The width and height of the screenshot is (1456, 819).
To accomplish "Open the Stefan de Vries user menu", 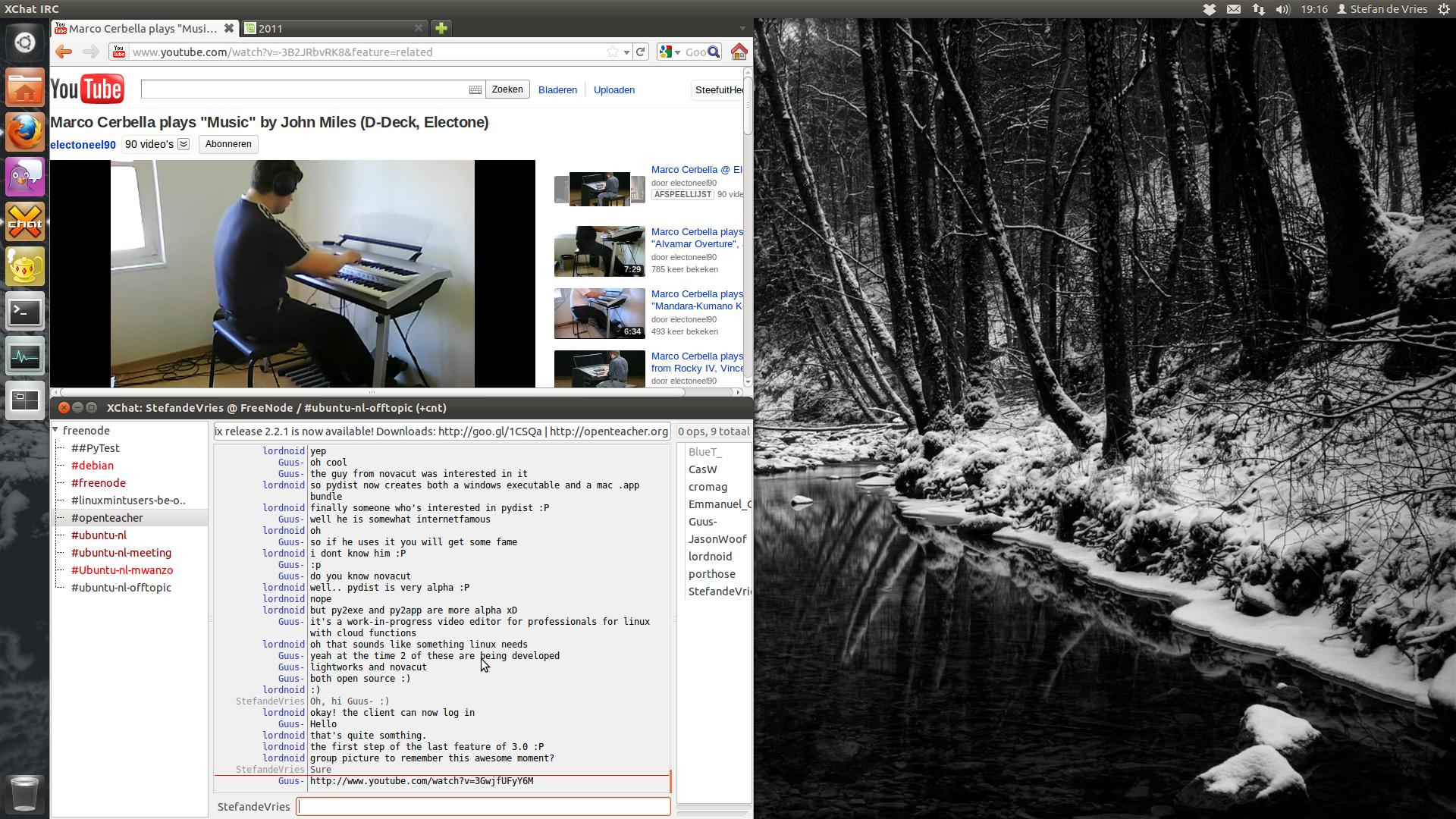I will coord(1382,9).
